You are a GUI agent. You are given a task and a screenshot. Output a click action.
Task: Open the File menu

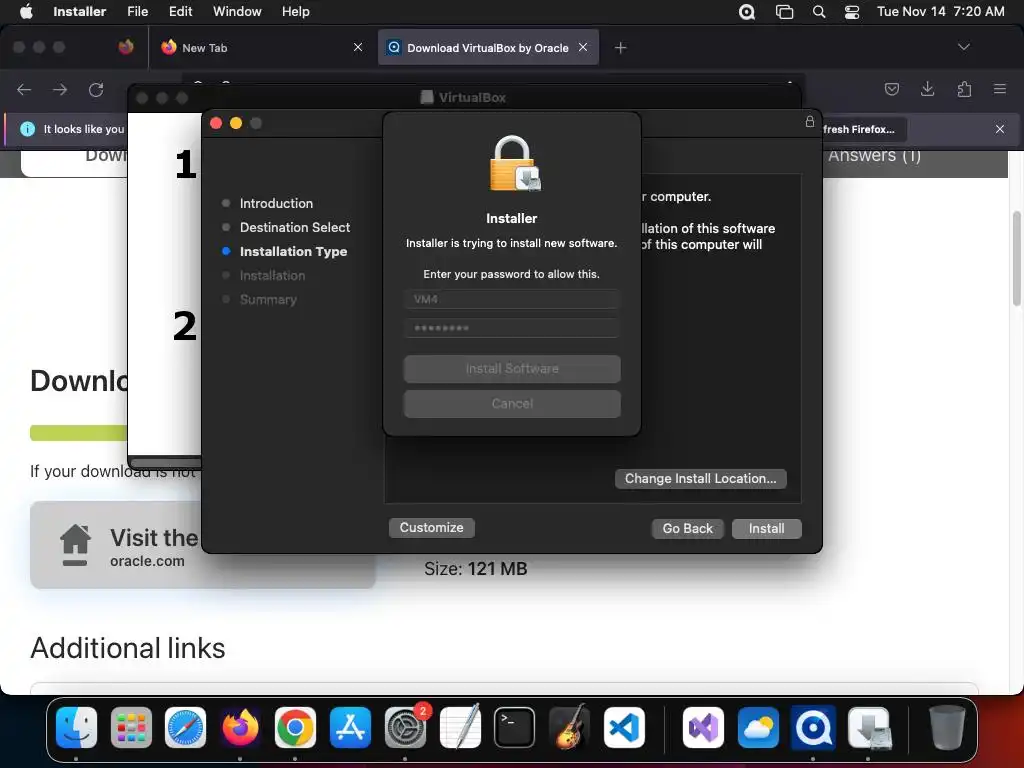137,11
